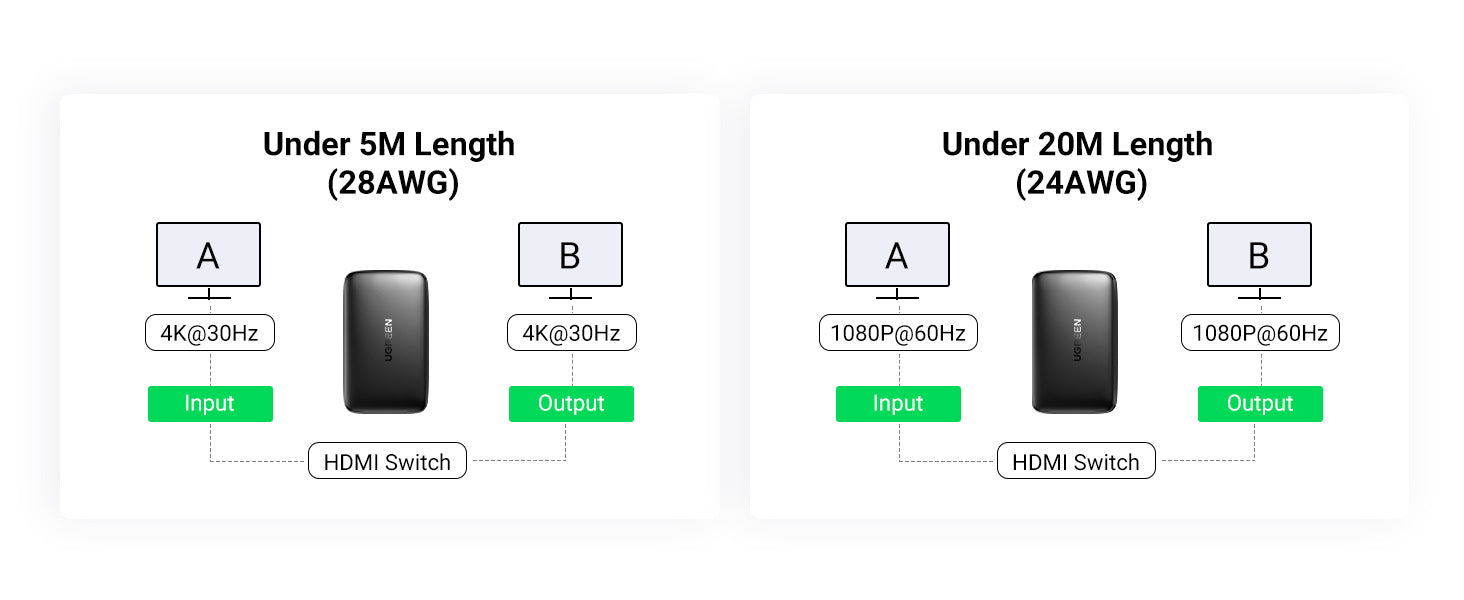Click green Output button under 1080P@60Hz
The height and width of the screenshot is (600, 1464).
[1260, 404]
